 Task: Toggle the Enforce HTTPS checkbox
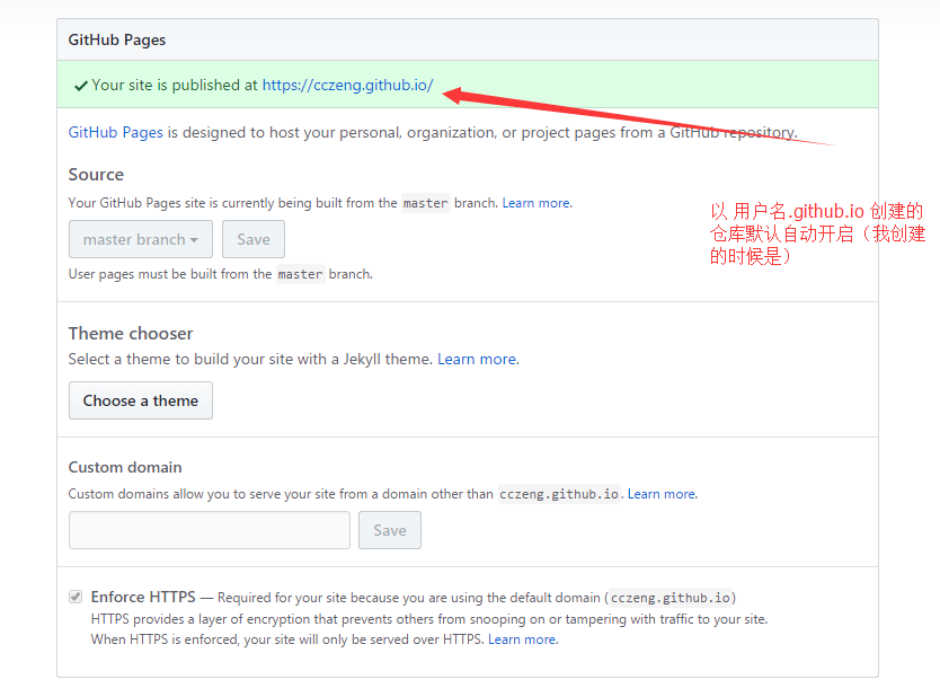click(x=75, y=597)
